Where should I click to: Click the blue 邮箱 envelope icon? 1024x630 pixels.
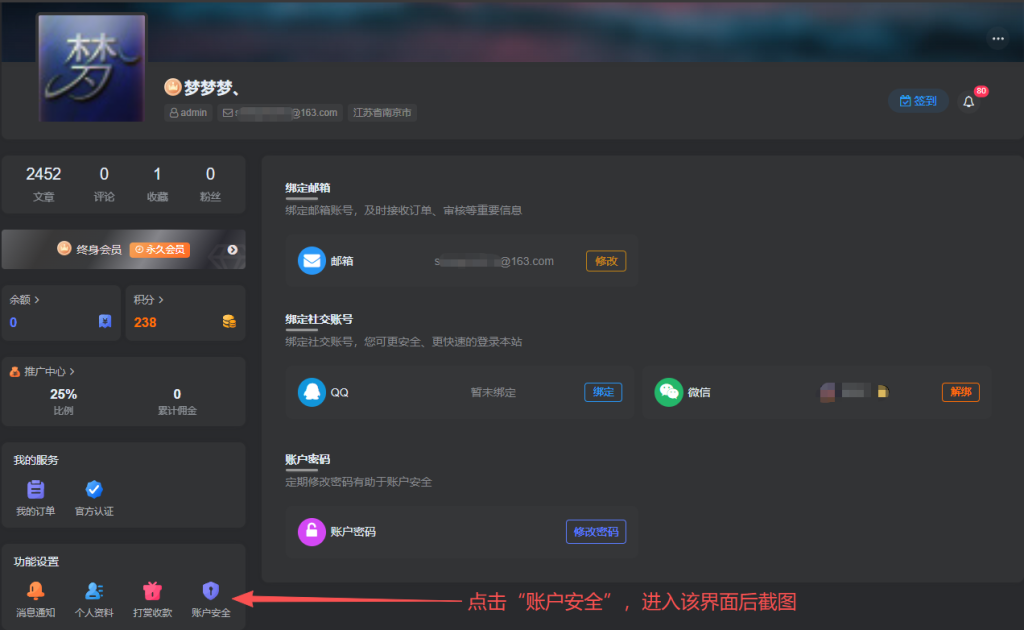tap(312, 261)
